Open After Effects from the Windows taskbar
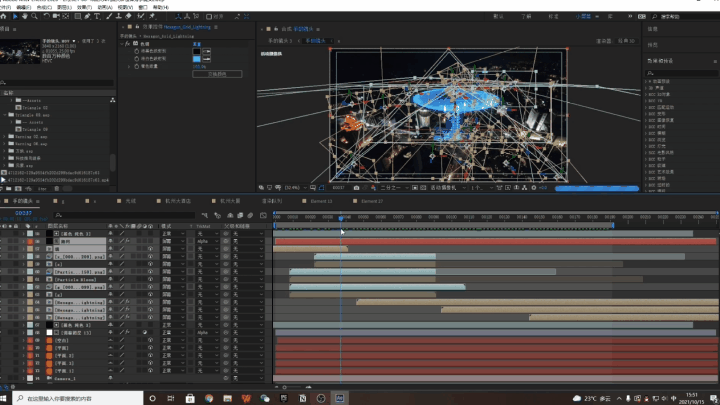Image resolution: width=720 pixels, height=405 pixels. coord(339,398)
